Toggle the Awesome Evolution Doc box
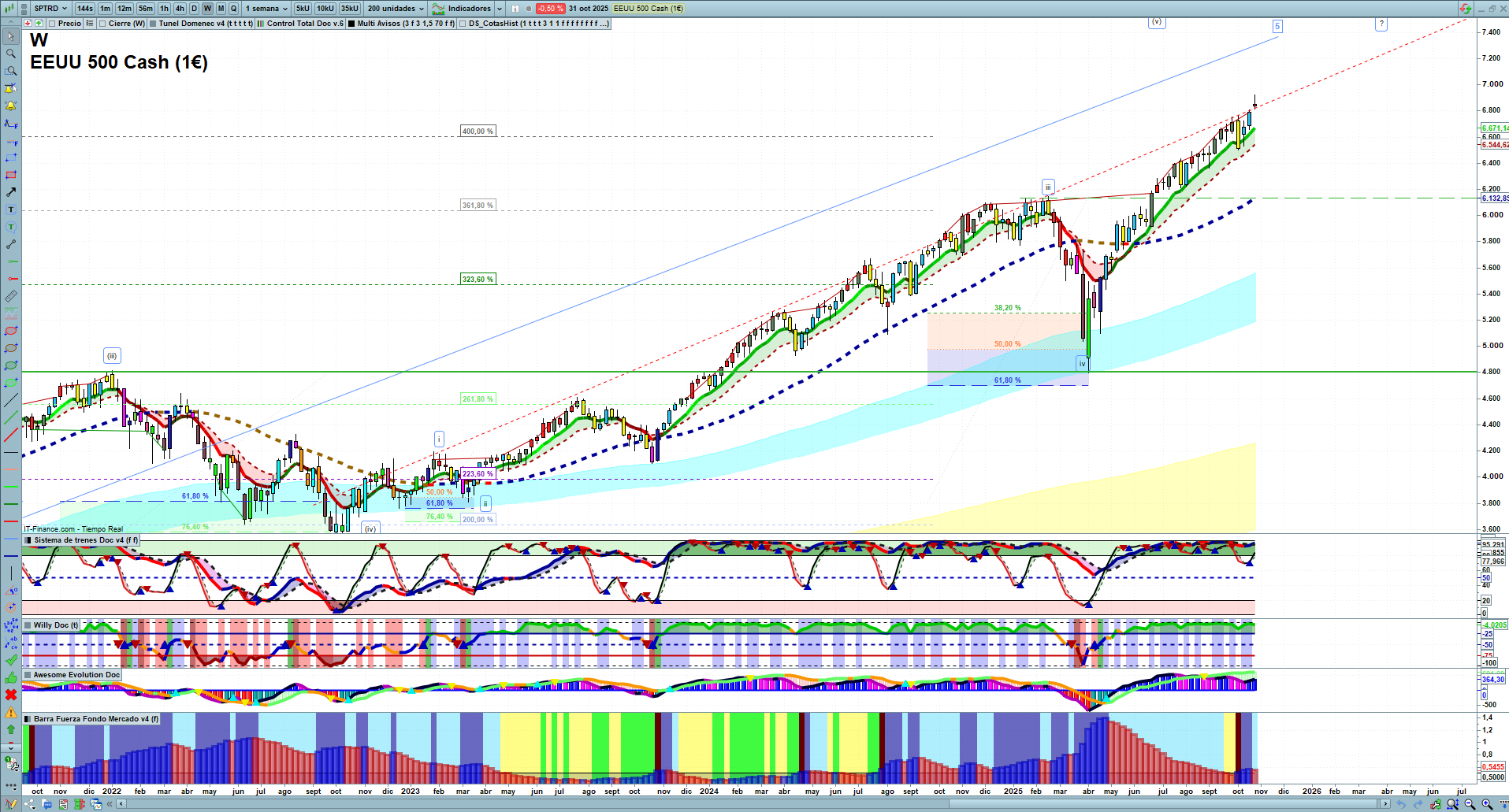The width and height of the screenshot is (1509, 812). pyautogui.click(x=28, y=675)
